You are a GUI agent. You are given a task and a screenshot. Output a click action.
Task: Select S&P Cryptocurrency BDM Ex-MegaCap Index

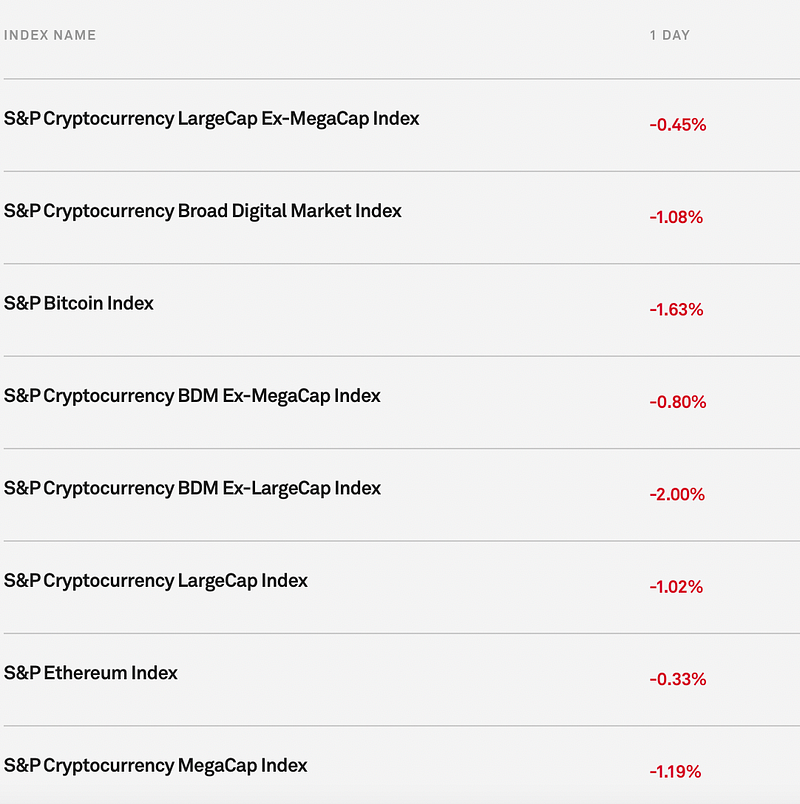pos(192,396)
